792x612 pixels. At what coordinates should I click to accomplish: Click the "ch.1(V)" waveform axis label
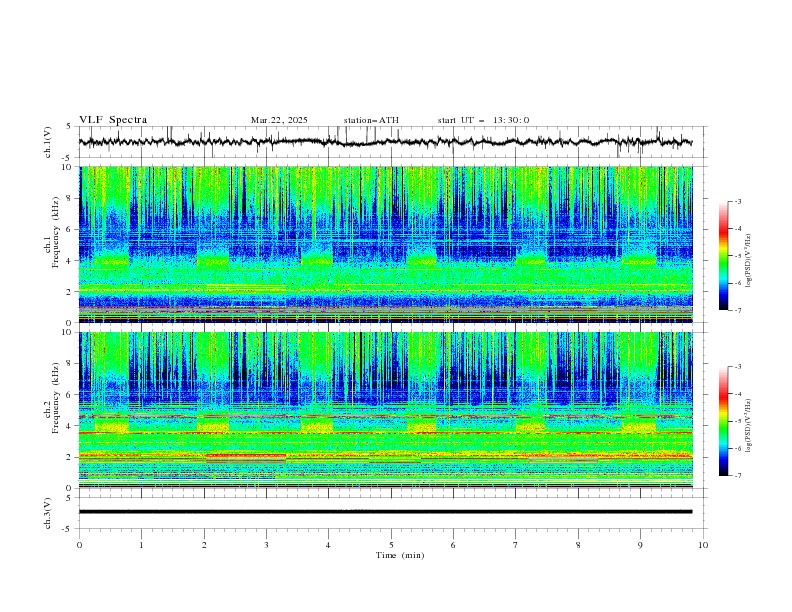pos(48,142)
